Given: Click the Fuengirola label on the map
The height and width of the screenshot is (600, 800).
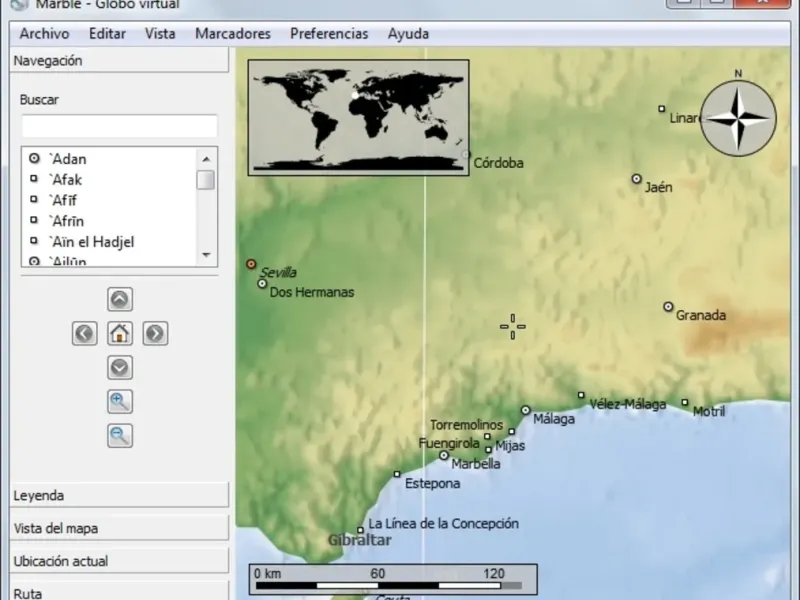Looking at the screenshot, I should 449,443.
